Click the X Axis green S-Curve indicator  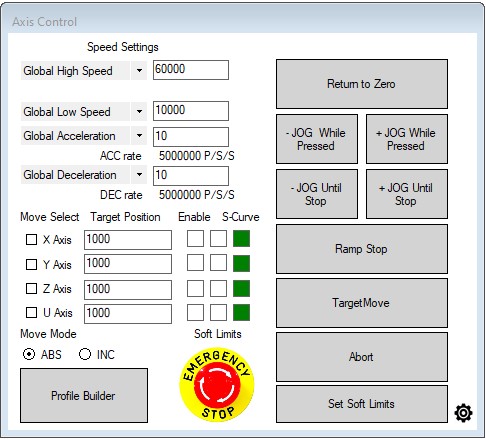241,239
